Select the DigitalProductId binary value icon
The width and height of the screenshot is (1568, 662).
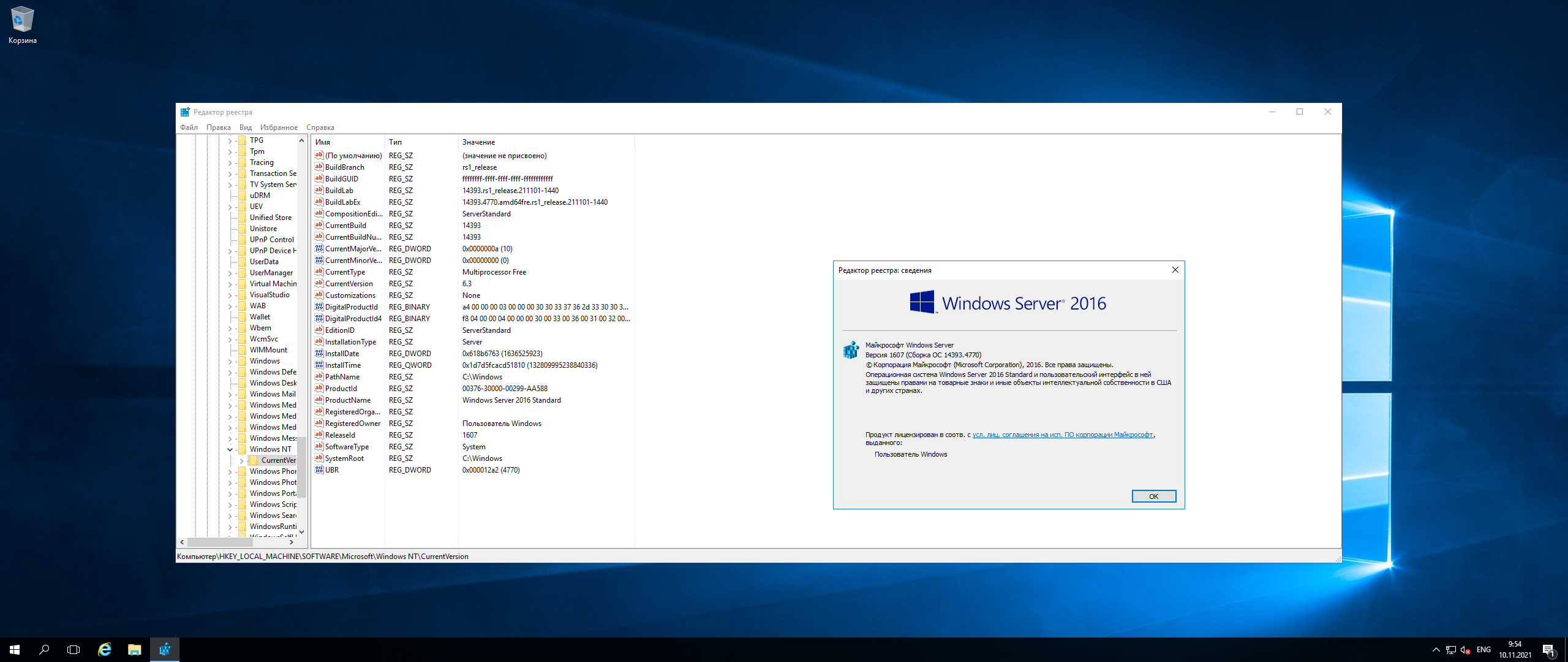point(318,306)
